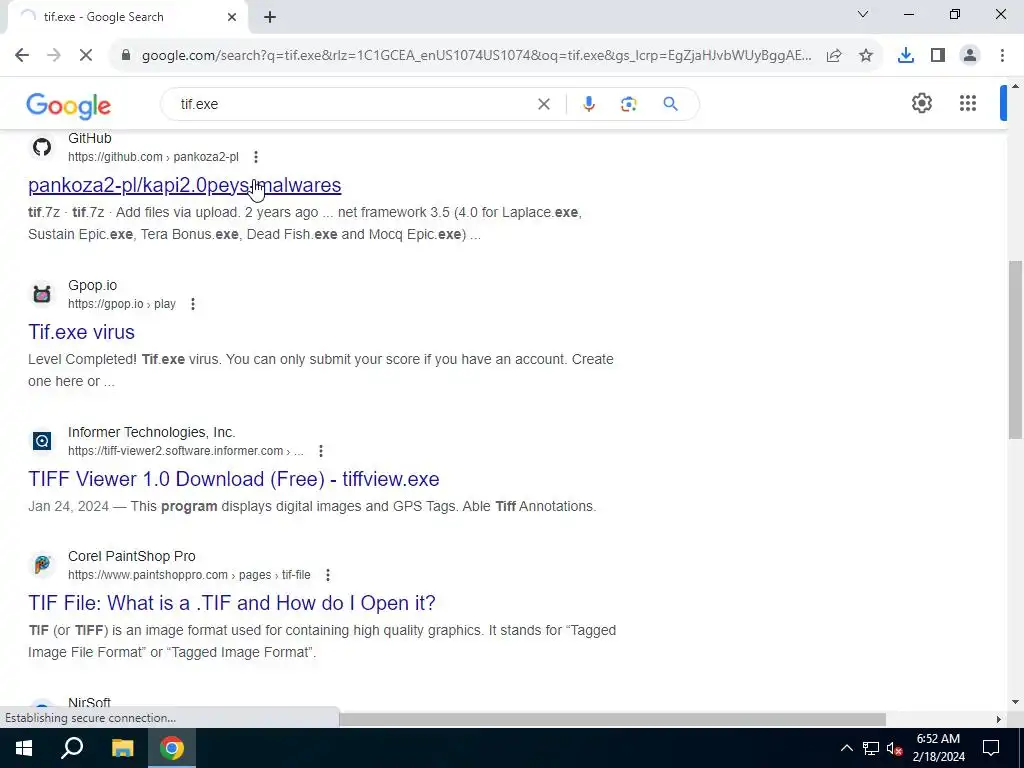
Task: Click the tiff-viewer2.software.informer.com URL text
Action: point(185,451)
